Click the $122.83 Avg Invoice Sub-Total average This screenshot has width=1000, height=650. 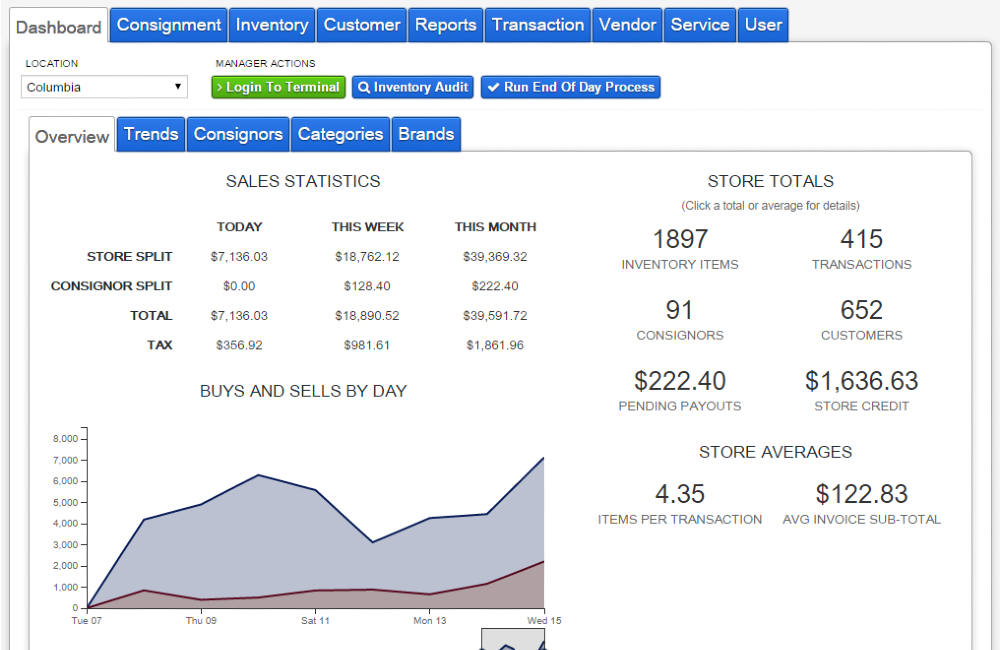click(x=862, y=493)
